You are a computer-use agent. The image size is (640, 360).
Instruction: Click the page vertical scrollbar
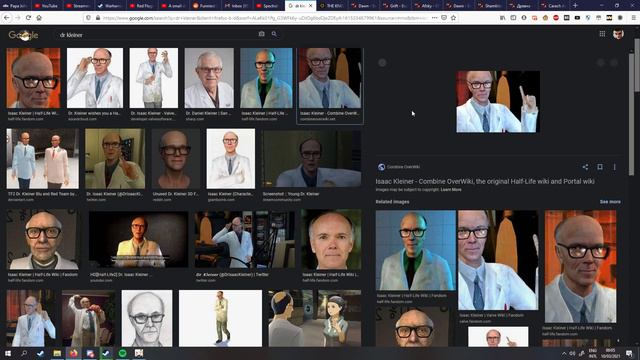[636, 65]
